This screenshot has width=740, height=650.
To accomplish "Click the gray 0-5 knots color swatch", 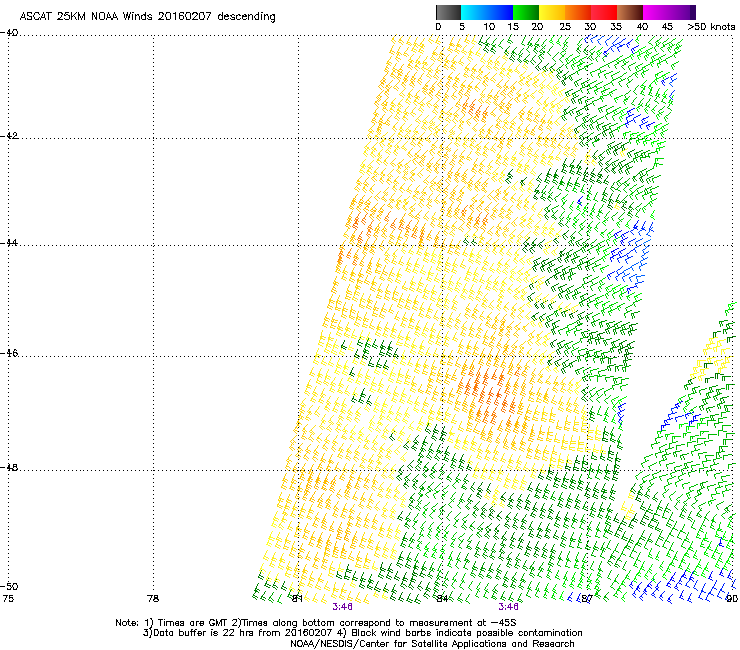I will pyautogui.click(x=448, y=12).
